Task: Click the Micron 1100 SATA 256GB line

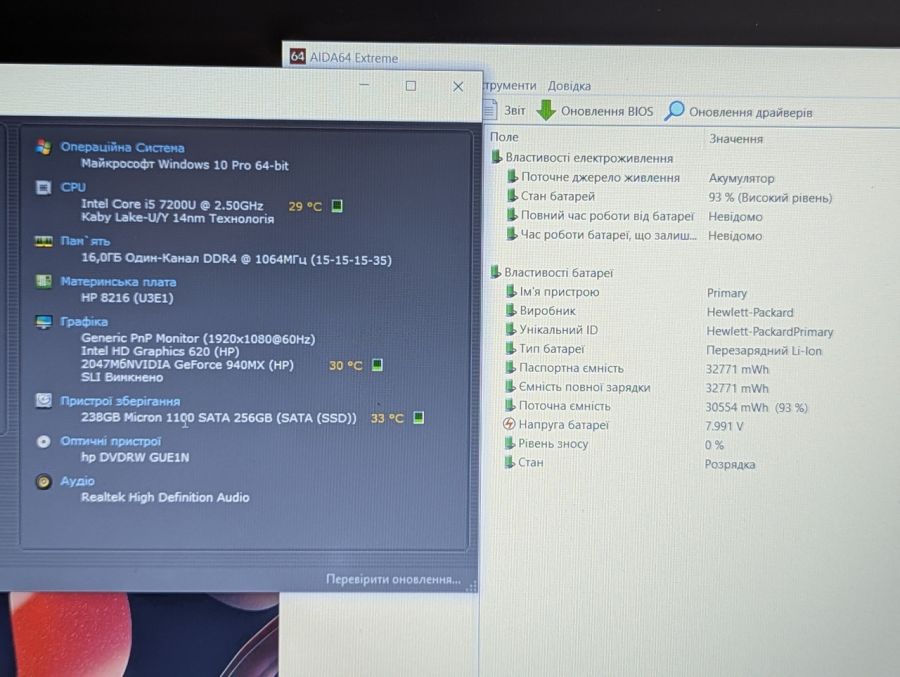Action: (219, 418)
